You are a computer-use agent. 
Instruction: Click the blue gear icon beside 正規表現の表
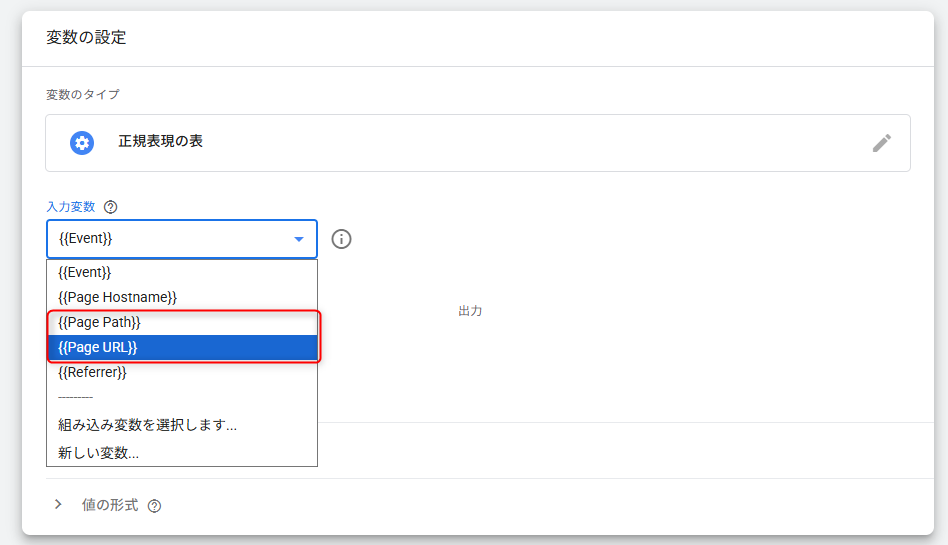82,143
